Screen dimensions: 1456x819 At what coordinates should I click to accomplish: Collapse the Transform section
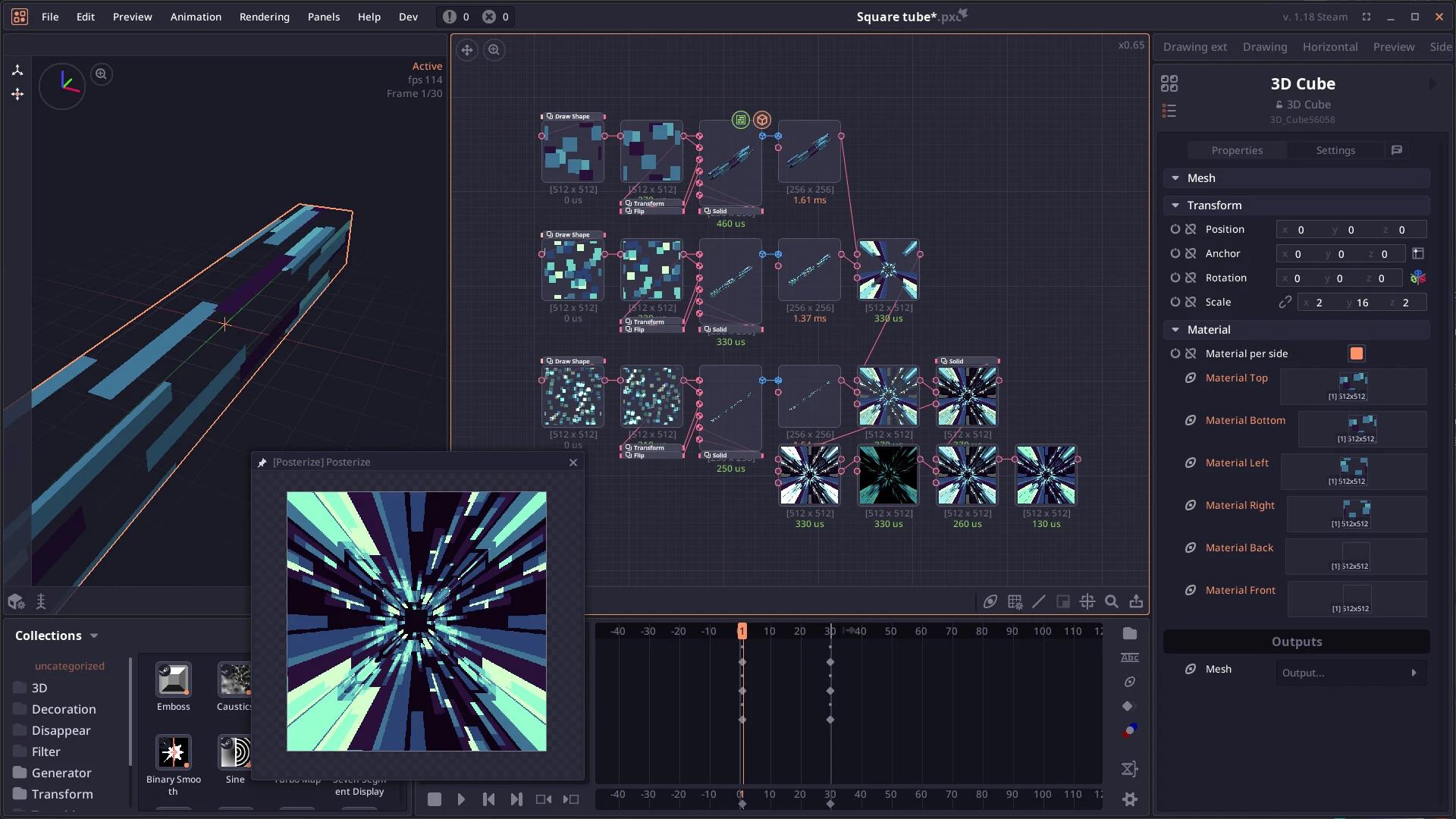1176,206
